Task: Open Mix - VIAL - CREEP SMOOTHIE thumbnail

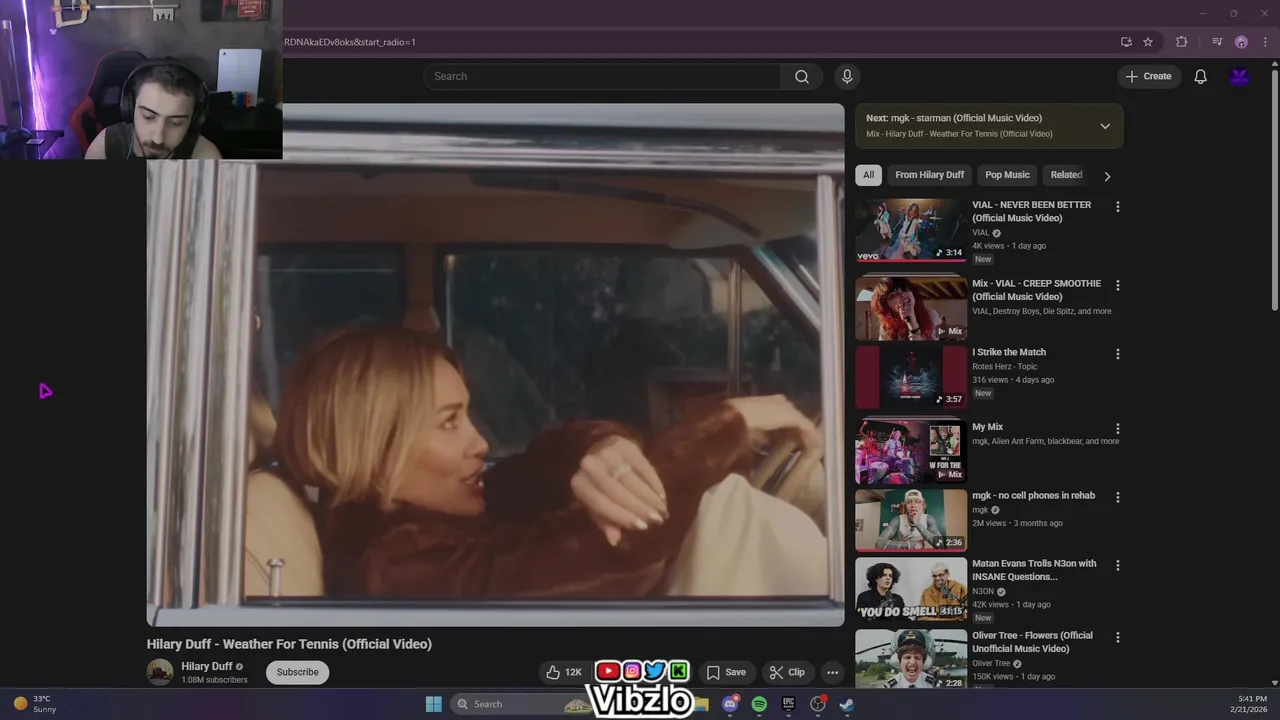Action: coord(911,309)
